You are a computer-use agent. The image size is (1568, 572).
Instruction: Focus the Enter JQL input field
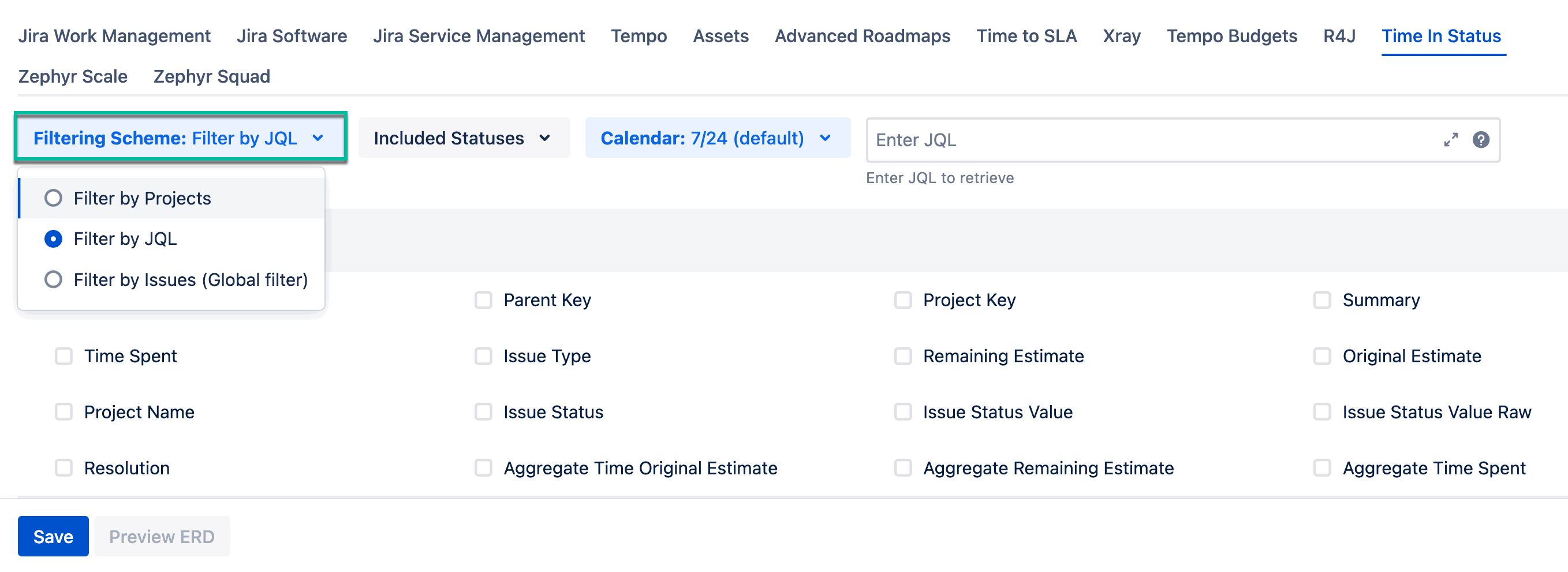tap(1151, 139)
